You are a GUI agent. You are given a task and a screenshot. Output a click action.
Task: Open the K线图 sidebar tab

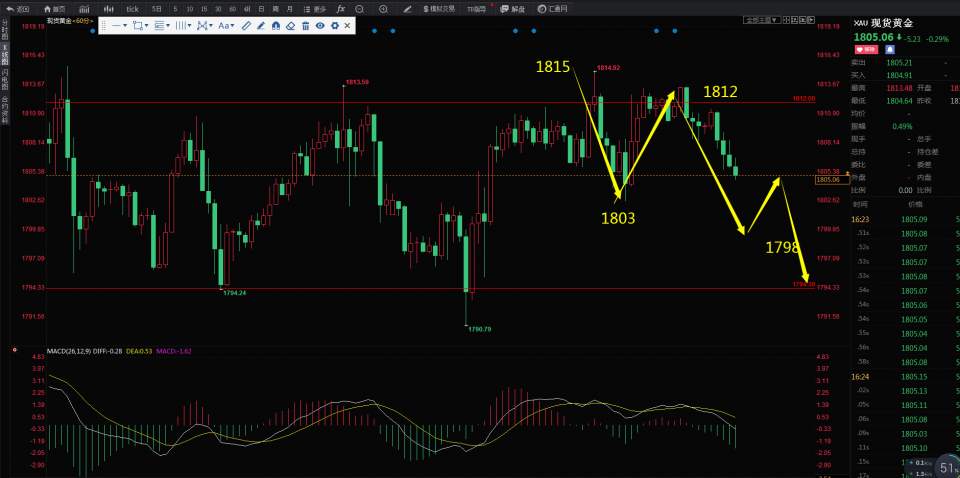coord(4,54)
